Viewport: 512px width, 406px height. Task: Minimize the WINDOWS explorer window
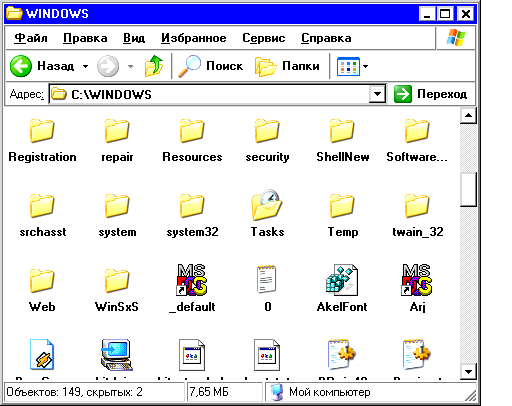tap(427, 14)
